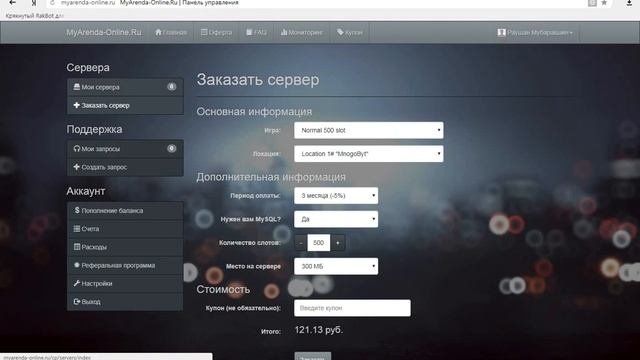Open the Нужен вам MySQL dropdown
The image size is (640, 360).
336,219
